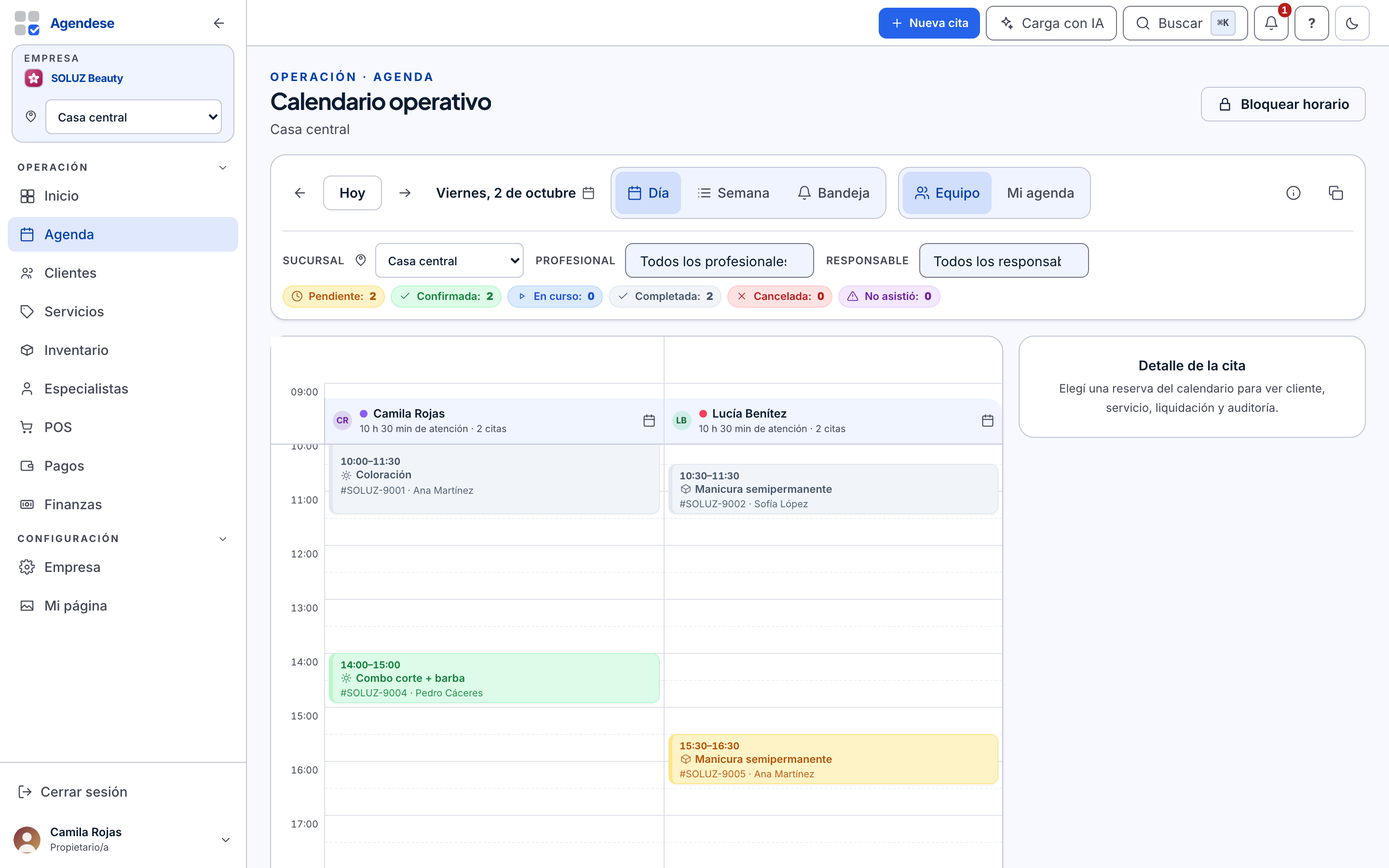Click Carga con IA button
This screenshot has width=1389, height=868.
click(x=1051, y=23)
